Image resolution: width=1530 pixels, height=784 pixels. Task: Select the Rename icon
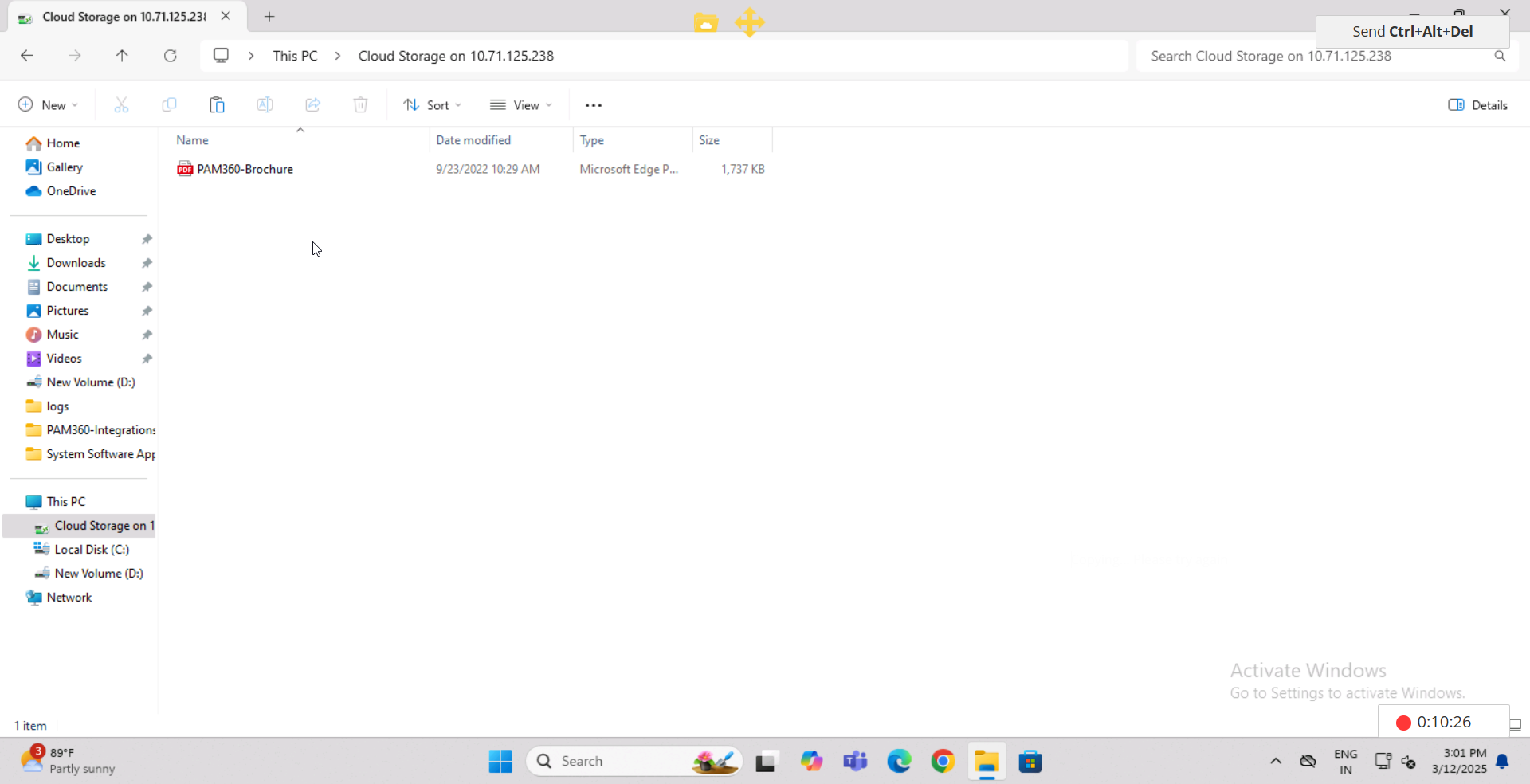tap(265, 104)
